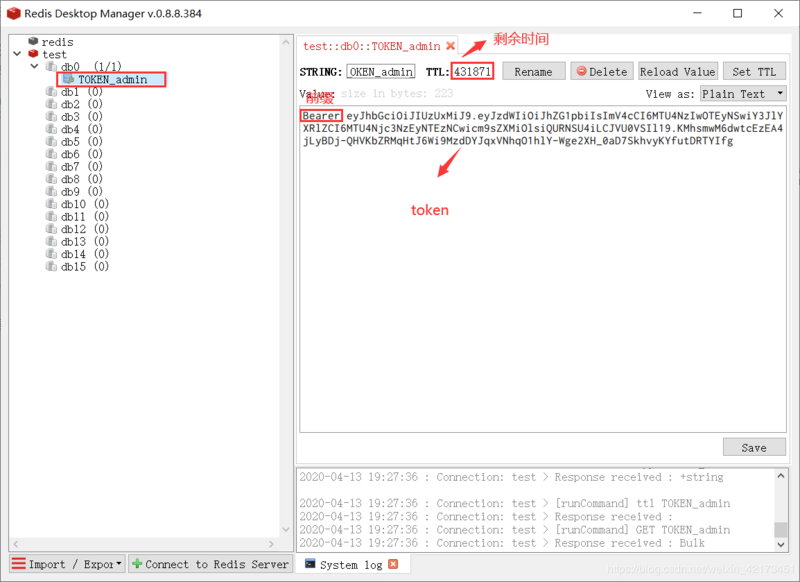This screenshot has height=582, width=800.
Task: Click the database icon beside db1
Action: click(x=53, y=91)
